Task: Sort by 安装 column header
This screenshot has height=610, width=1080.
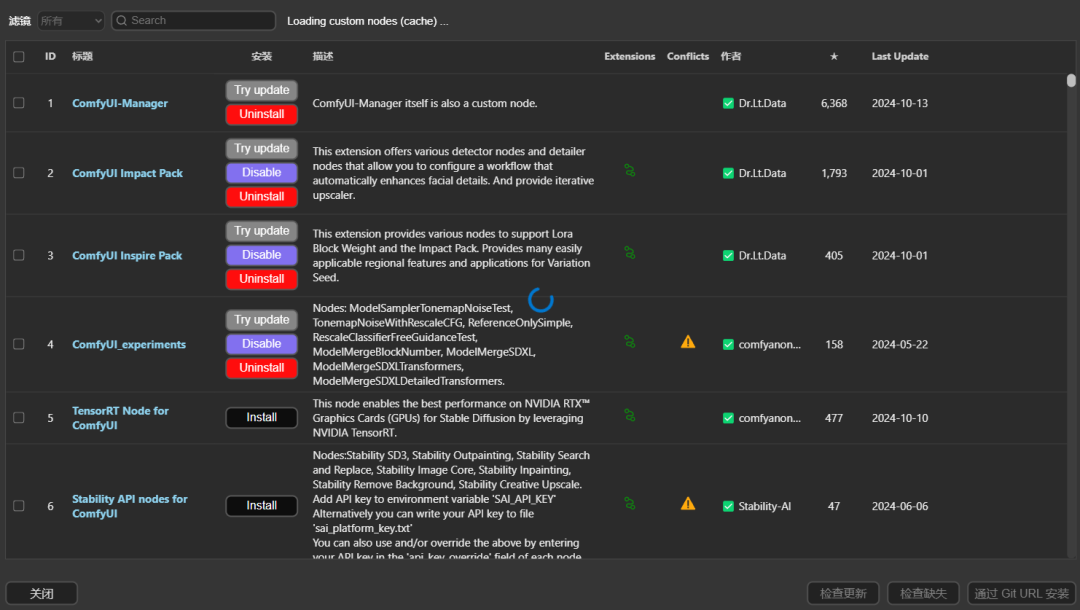Action: [x=262, y=56]
